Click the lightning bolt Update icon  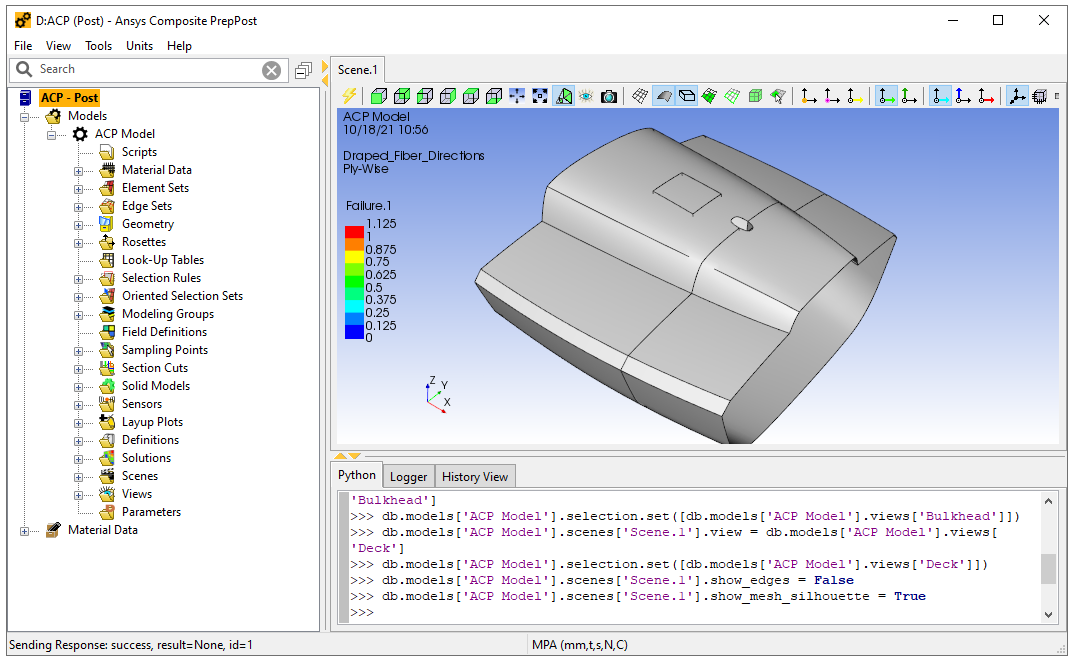click(349, 96)
